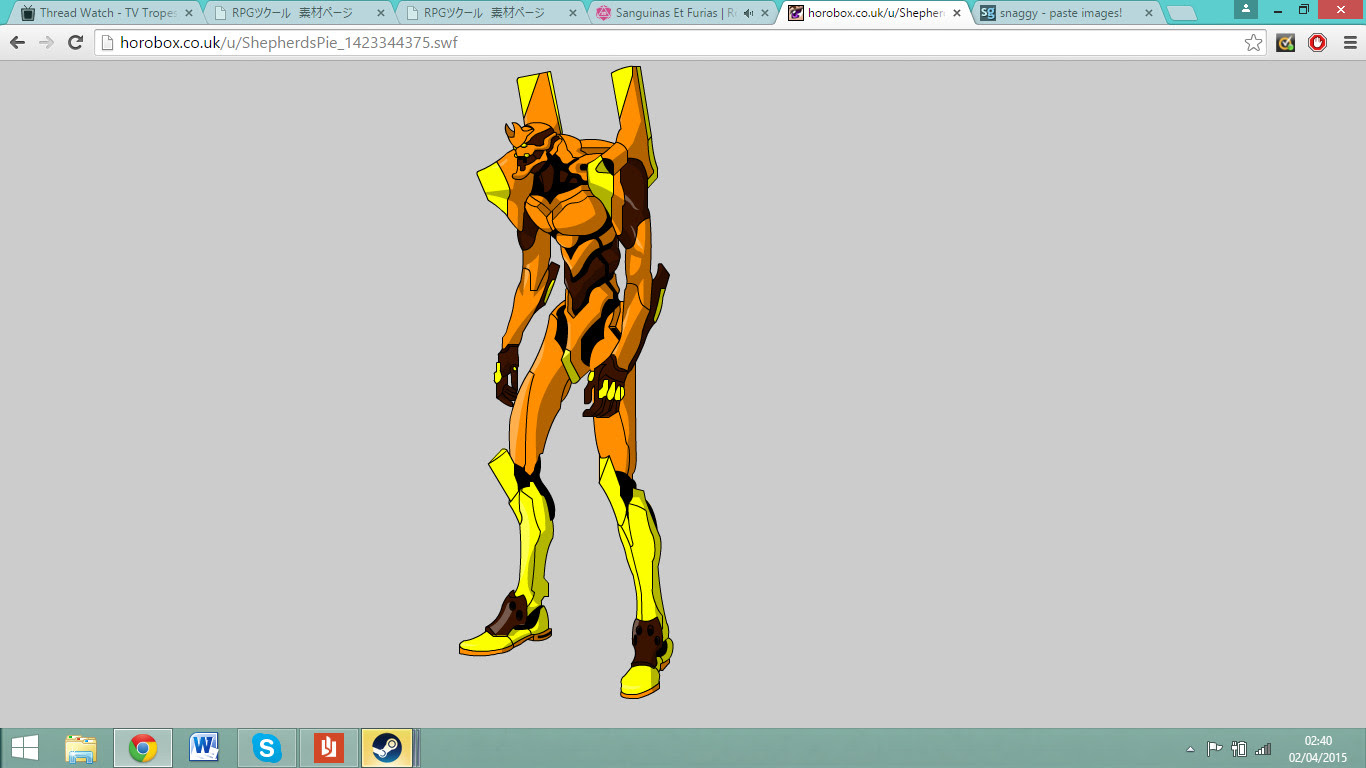Screen dimensions: 1366x768
Task: Open Skype from the taskbar
Action: pyautogui.click(x=266, y=748)
